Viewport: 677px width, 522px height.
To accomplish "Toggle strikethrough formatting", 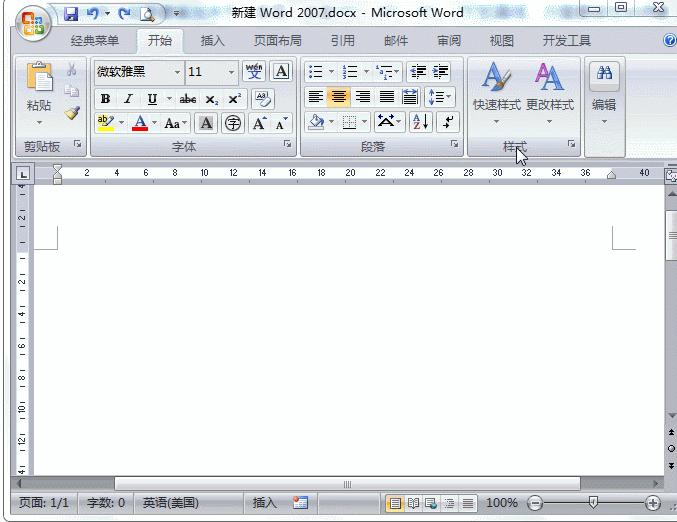I will pos(188,99).
